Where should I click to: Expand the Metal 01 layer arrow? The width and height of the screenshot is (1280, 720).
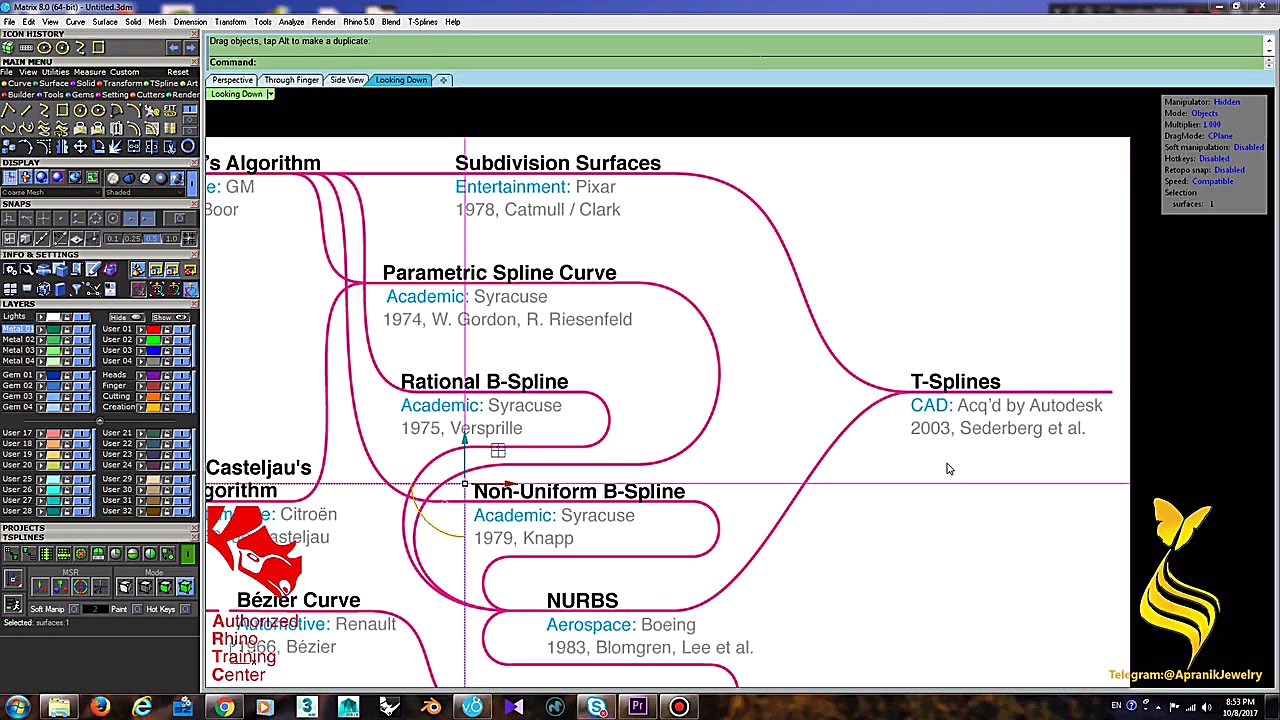pyautogui.click(x=41, y=329)
